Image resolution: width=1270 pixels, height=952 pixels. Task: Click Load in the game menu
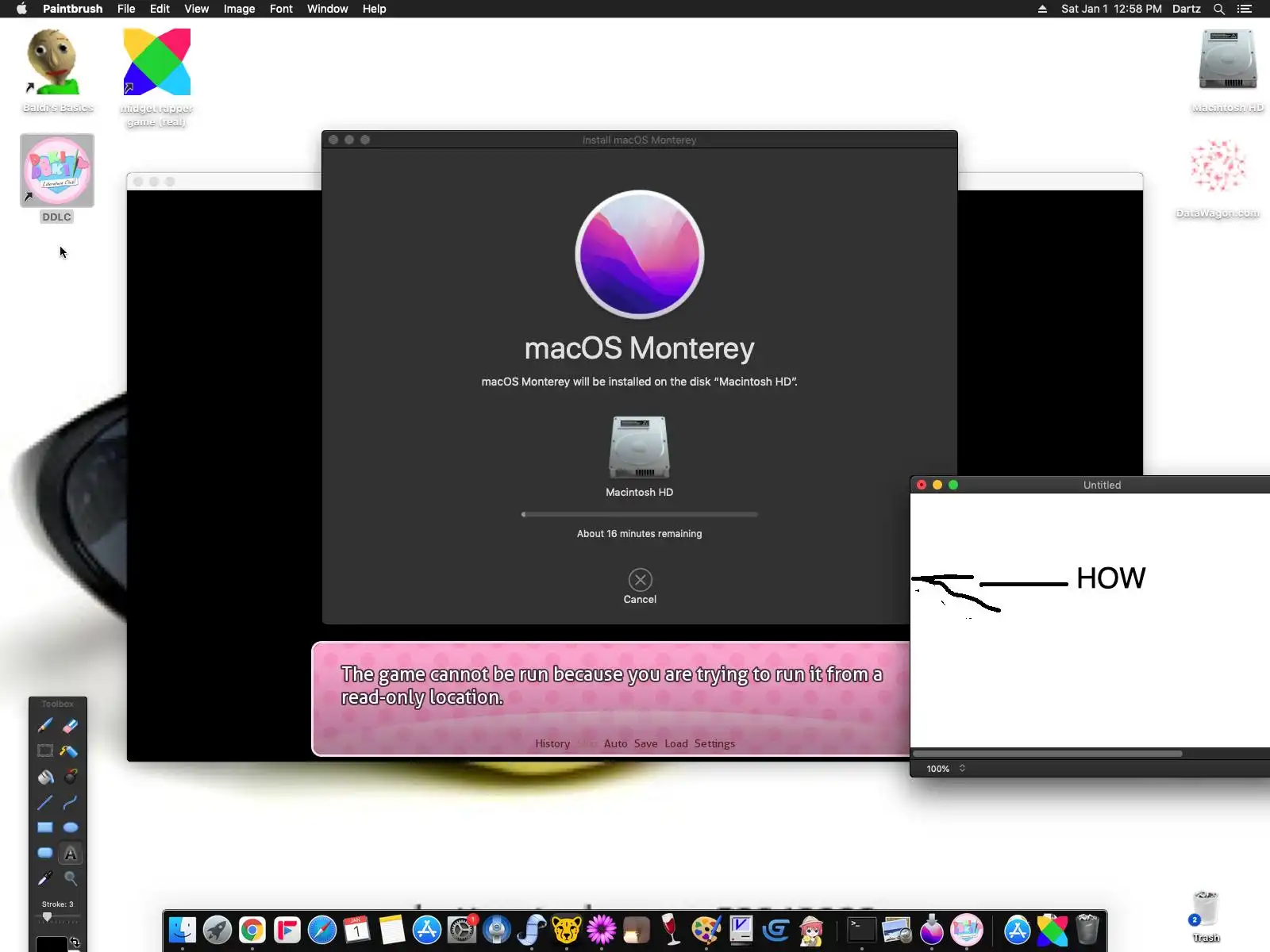[676, 743]
